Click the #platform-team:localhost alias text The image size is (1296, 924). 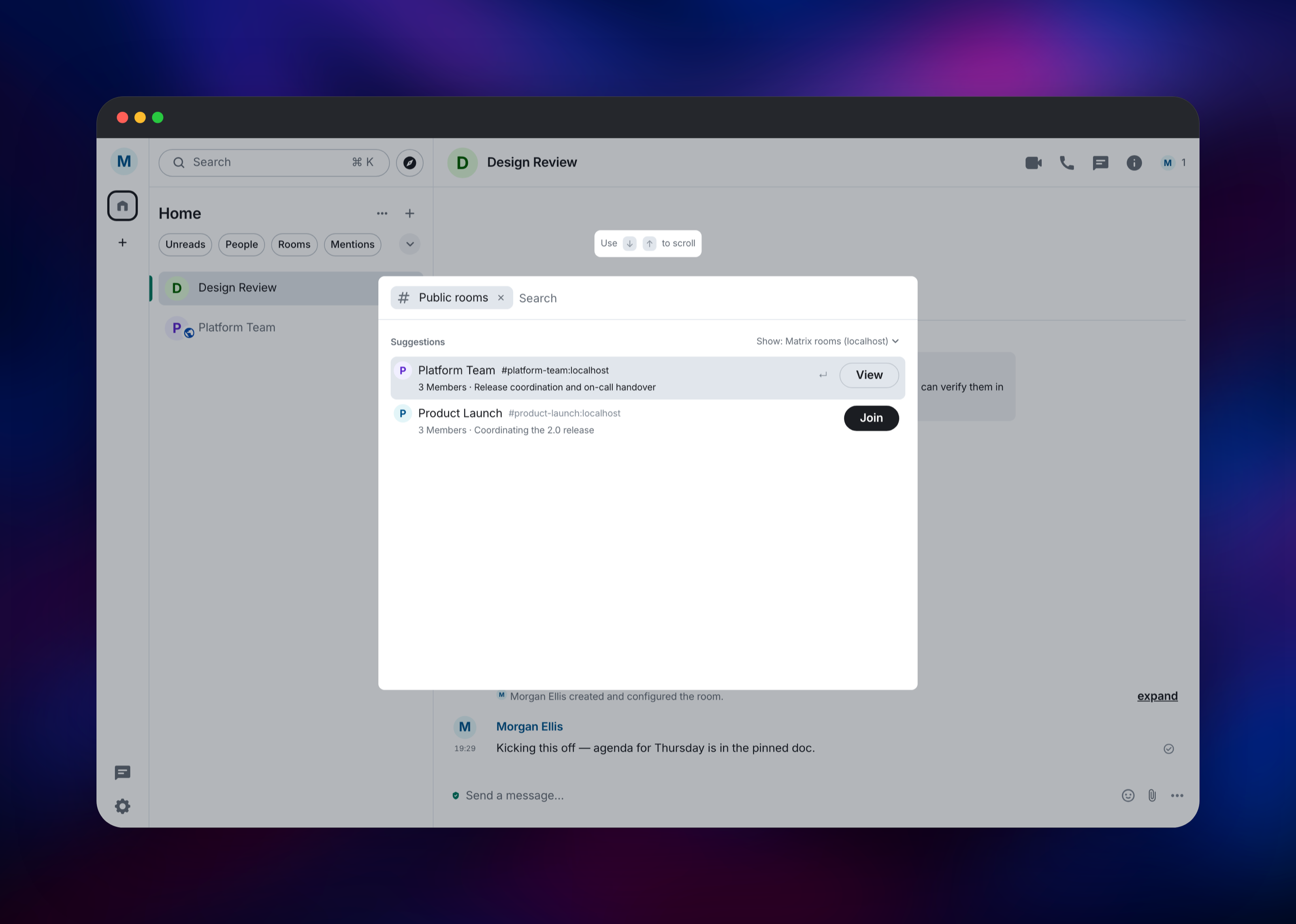pos(555,370)
